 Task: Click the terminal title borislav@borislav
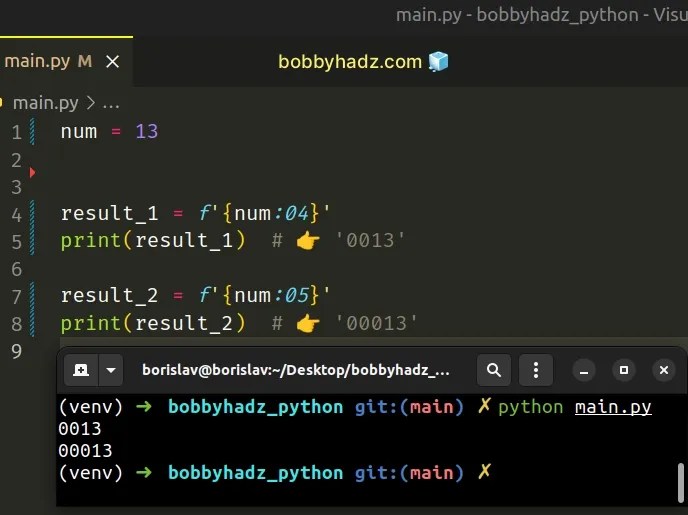(x=296, y=370)
